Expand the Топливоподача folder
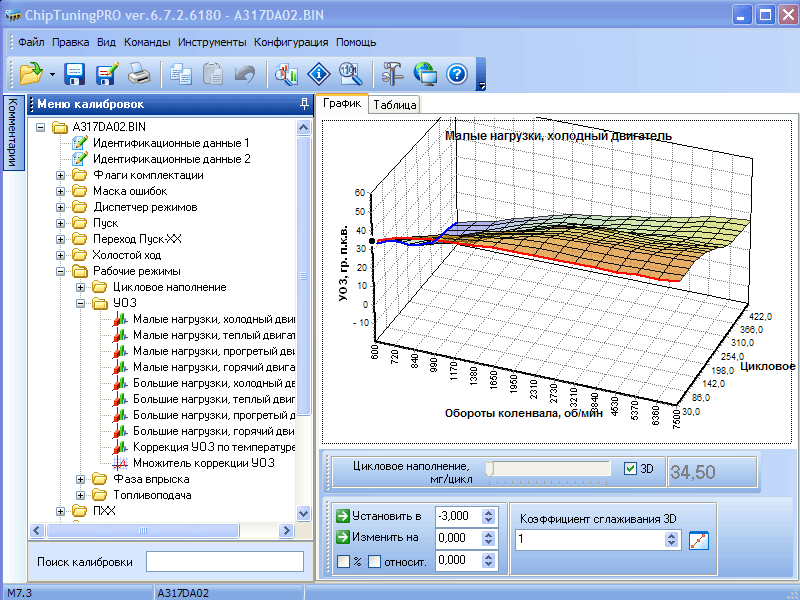800x600 pixels. click(x=79, y=495)
